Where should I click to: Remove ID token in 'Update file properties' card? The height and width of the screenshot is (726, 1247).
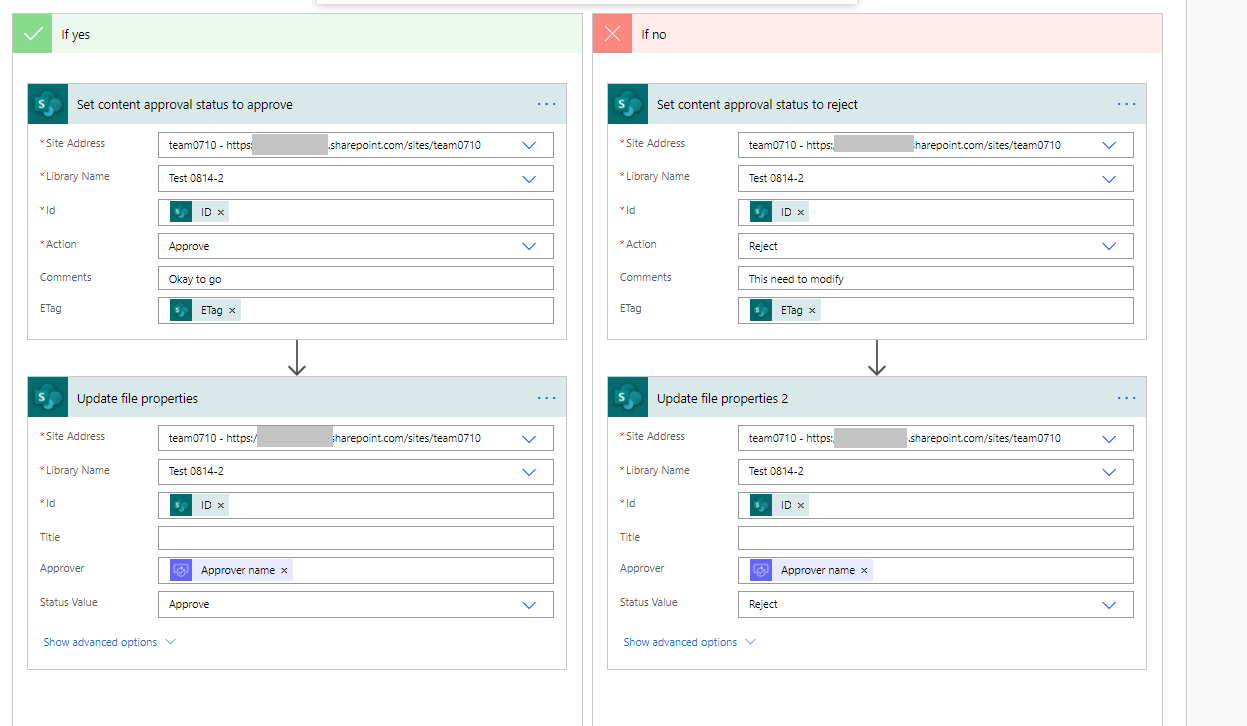point(221,506)
